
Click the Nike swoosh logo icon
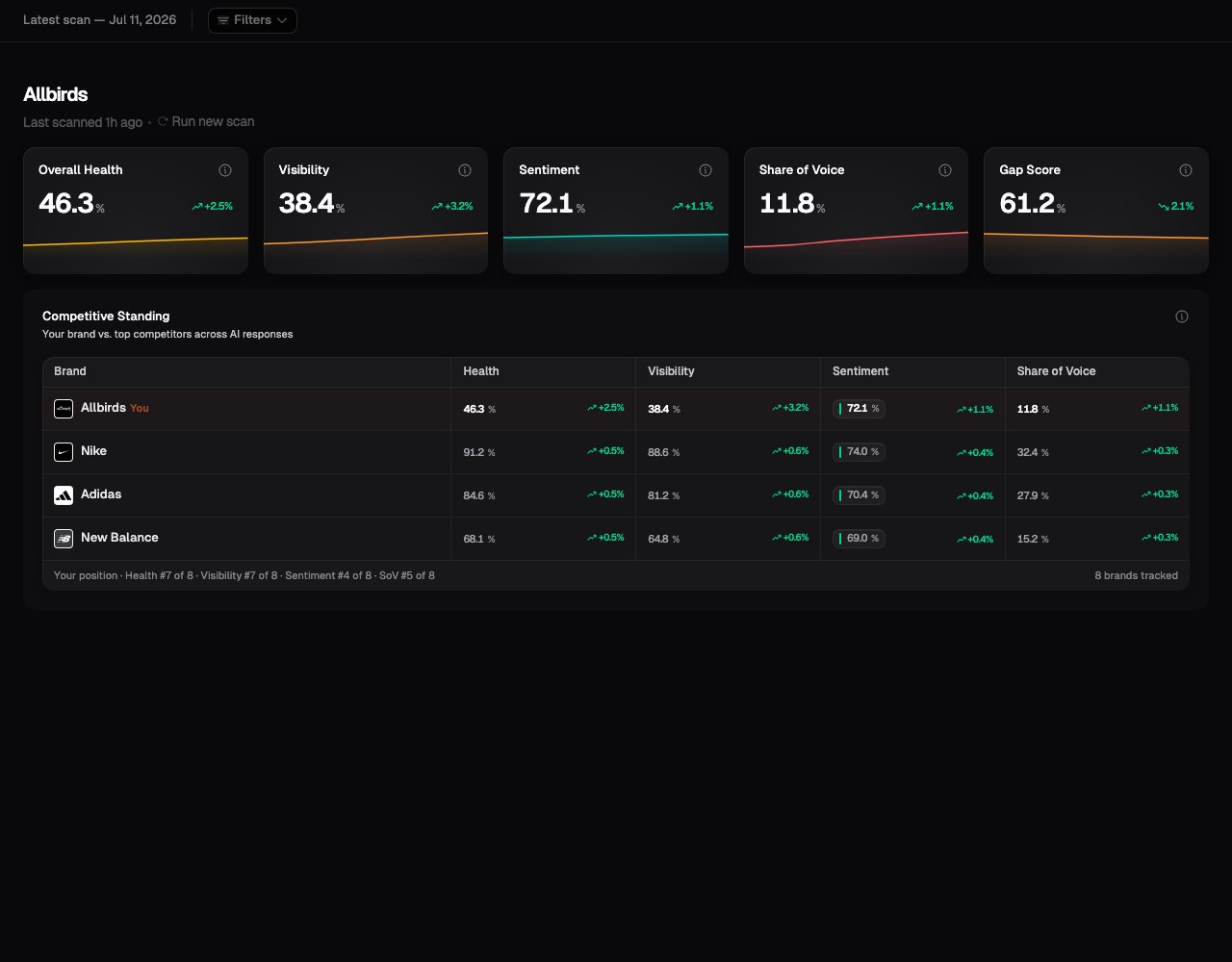pos(64,452)
